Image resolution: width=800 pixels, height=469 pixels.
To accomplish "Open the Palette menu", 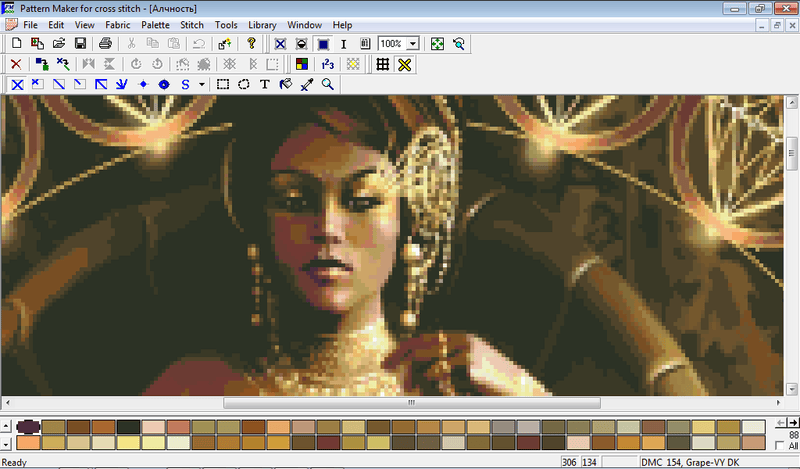I will (155, 23).
